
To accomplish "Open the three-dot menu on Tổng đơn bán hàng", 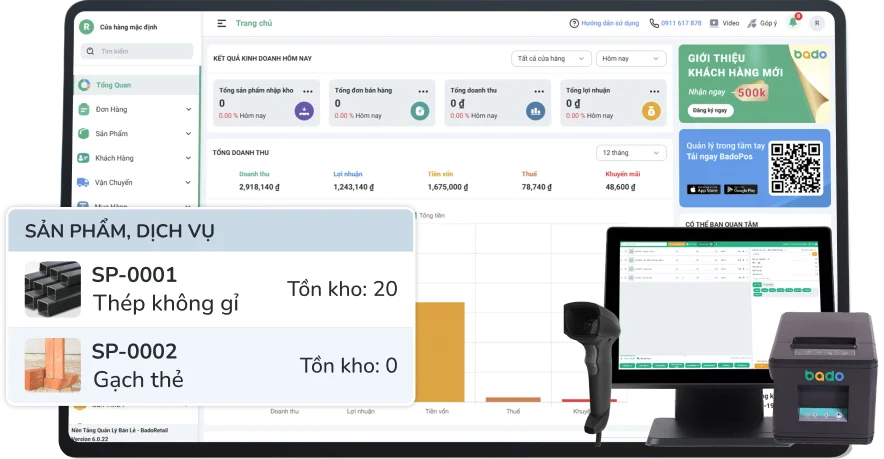I will [x=423, y=91].
